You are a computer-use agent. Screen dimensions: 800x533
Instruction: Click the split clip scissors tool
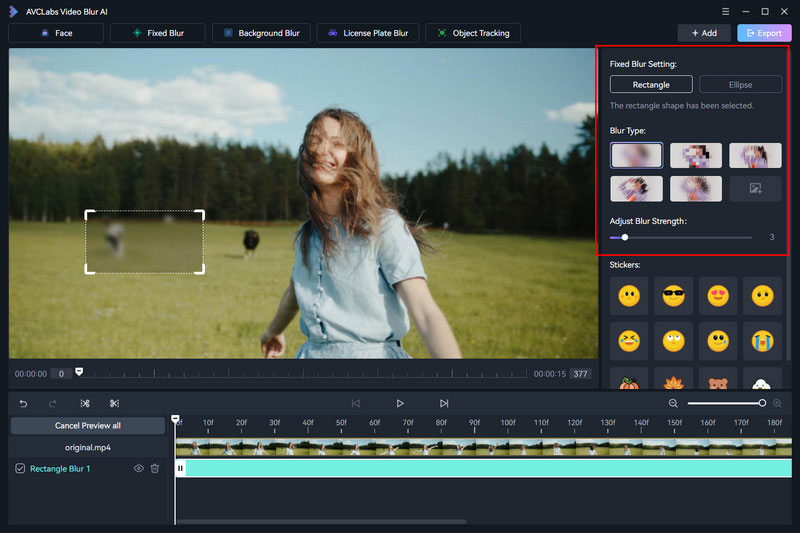coord(85,403)
